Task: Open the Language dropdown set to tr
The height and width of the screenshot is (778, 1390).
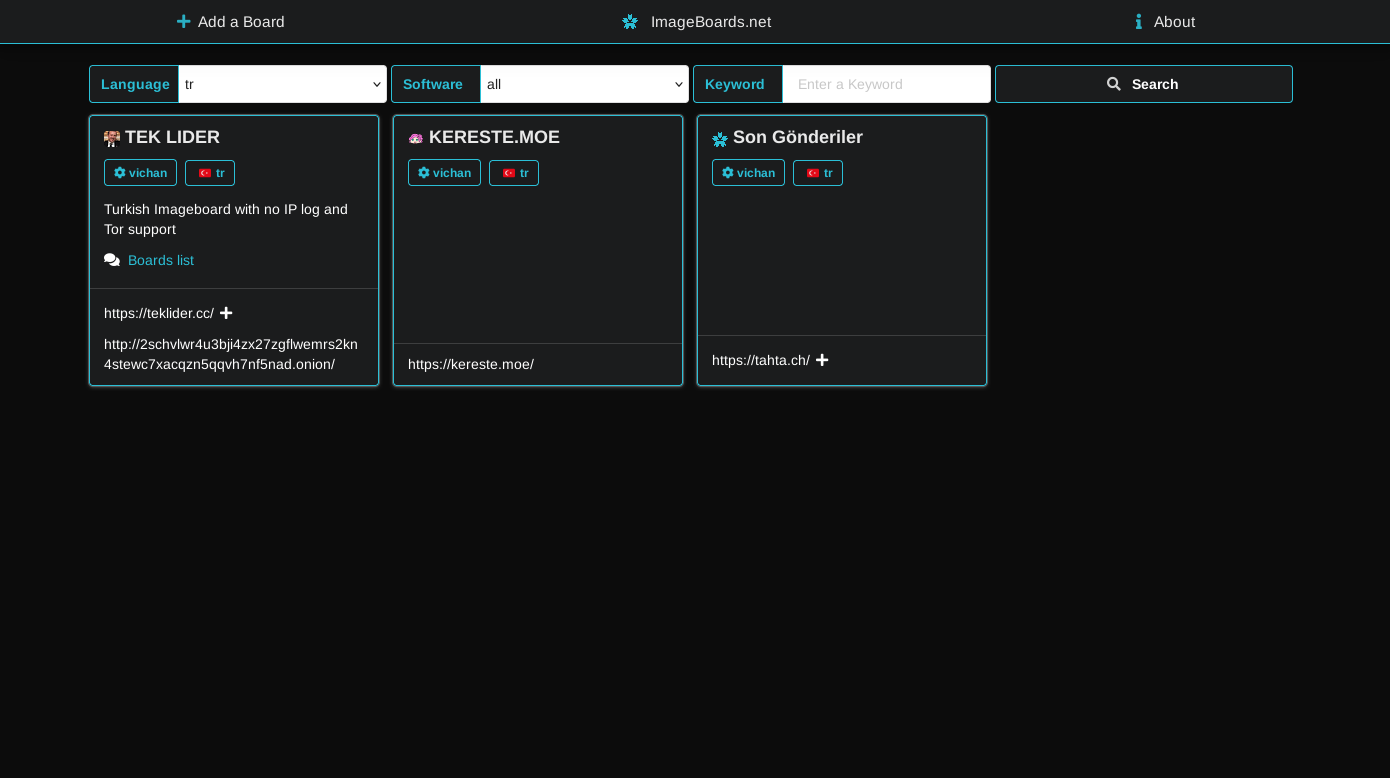Action: coord(282,84)
